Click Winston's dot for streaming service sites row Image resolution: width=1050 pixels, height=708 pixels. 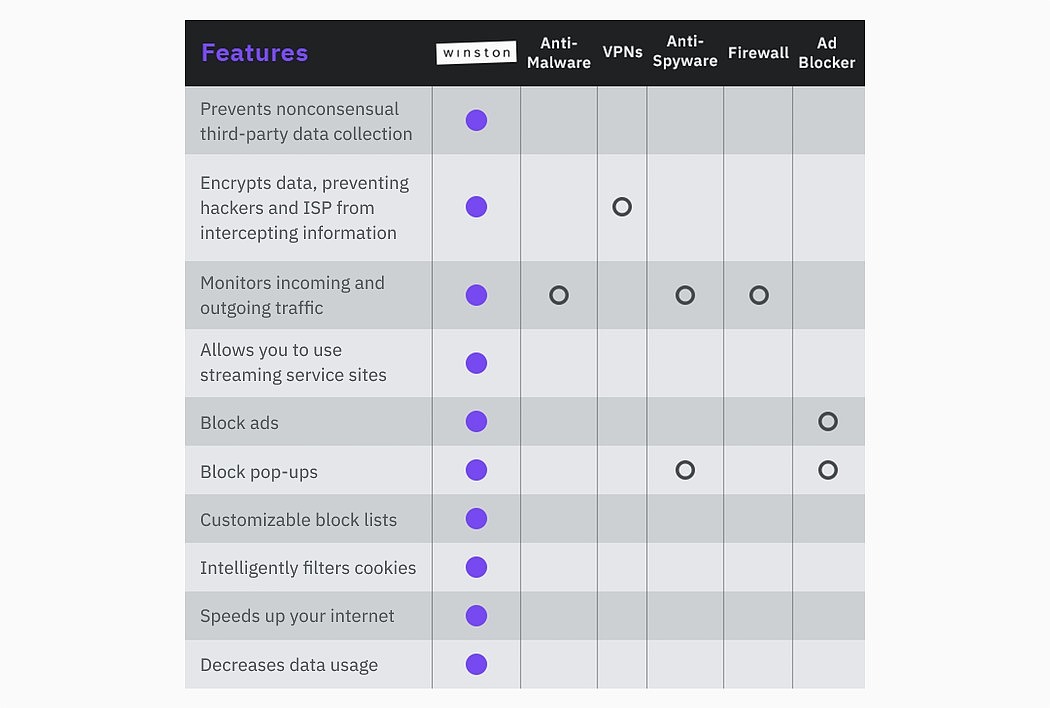[x=476, y=363]
